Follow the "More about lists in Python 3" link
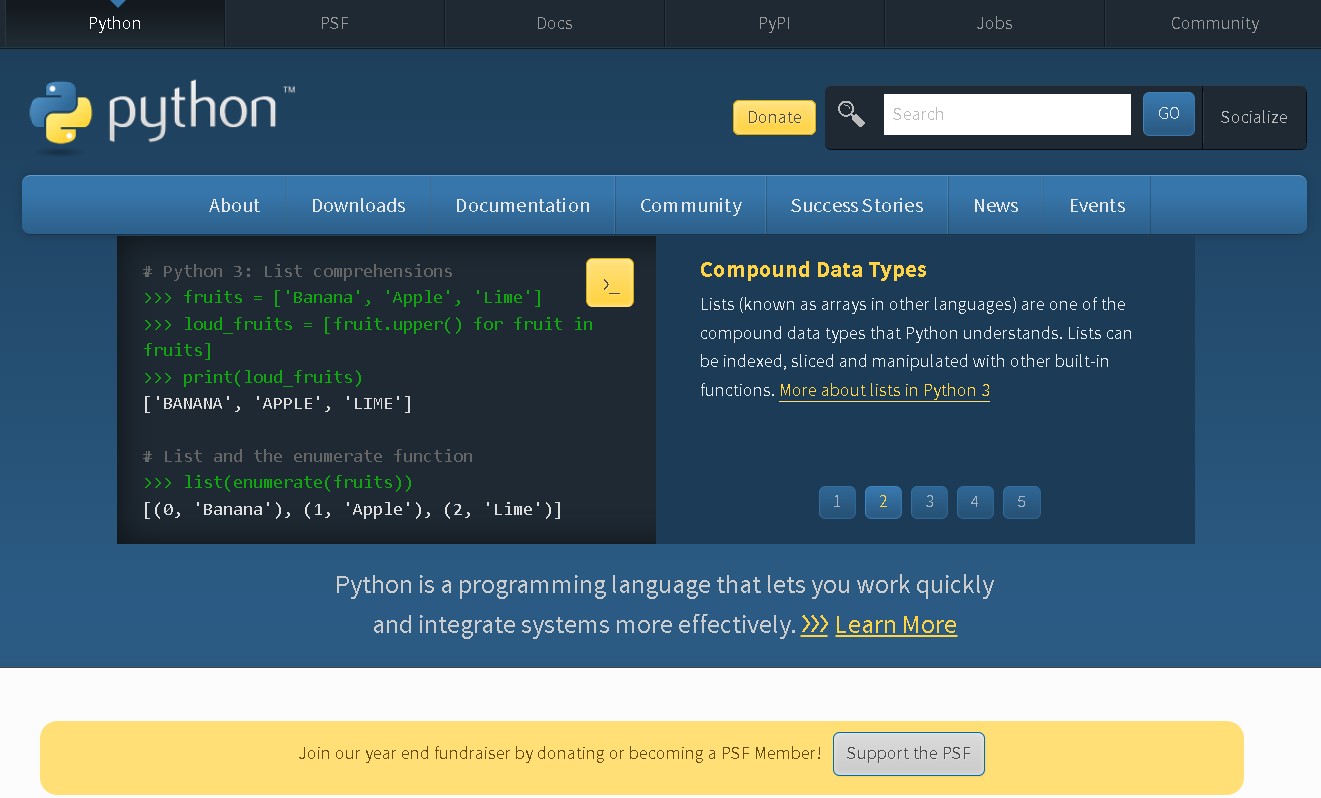Screen dimensions: 1321x798 884,390
